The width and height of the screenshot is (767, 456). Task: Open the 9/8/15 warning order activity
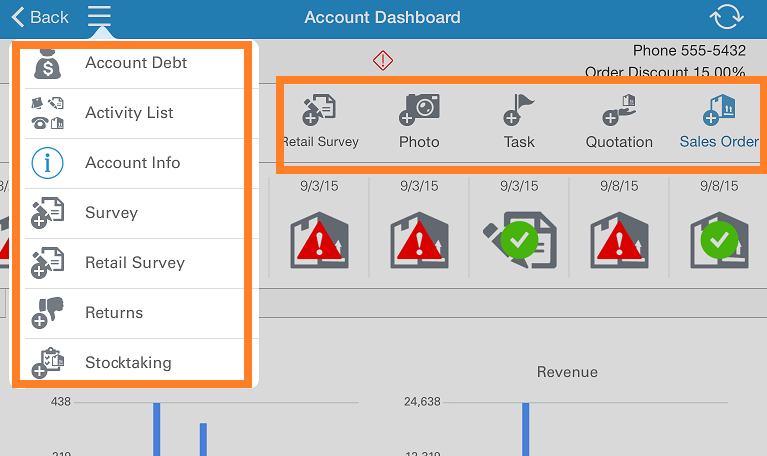pos(619,240)
